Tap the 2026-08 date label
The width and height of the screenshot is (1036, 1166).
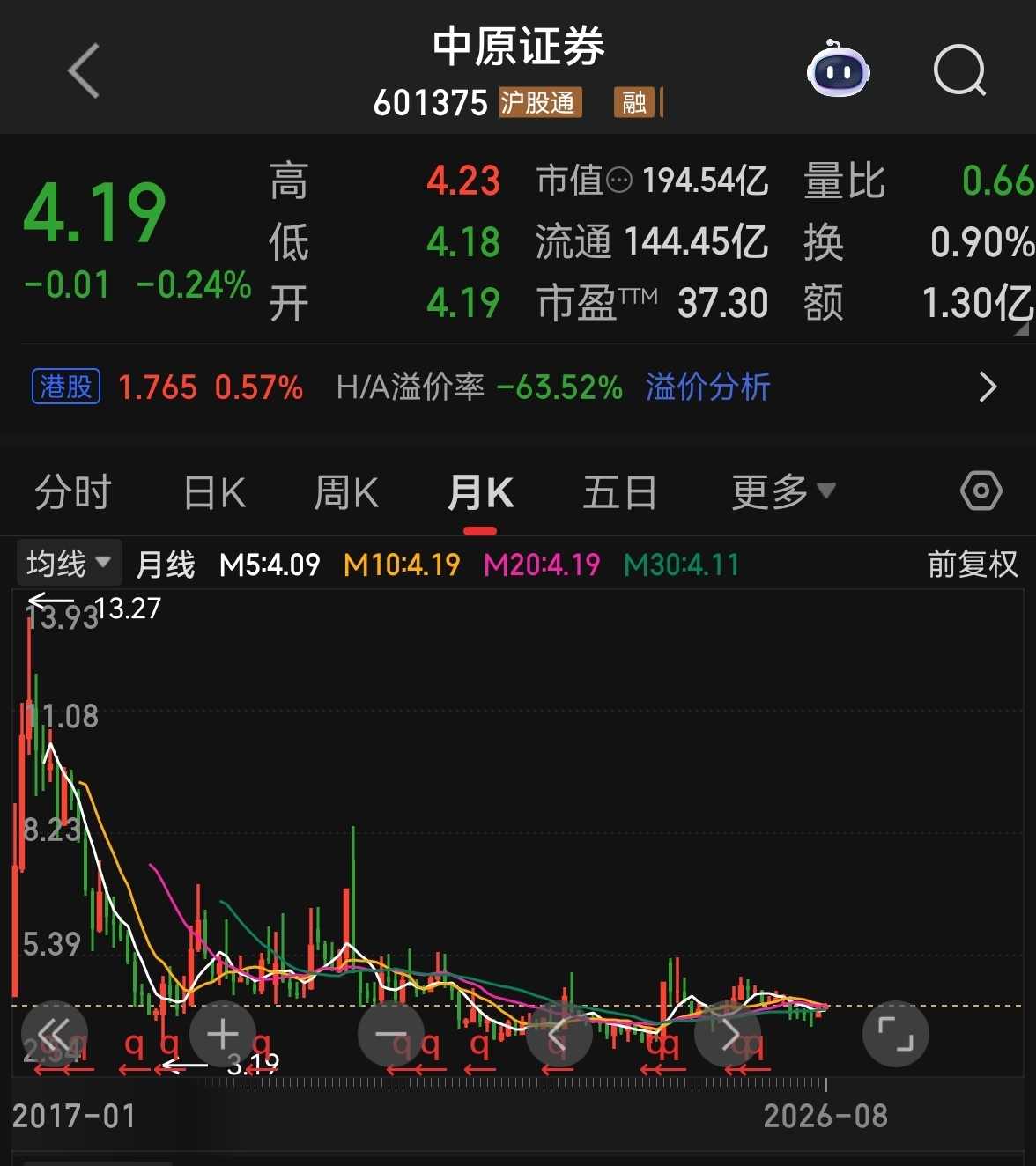tap(825, 1117)
